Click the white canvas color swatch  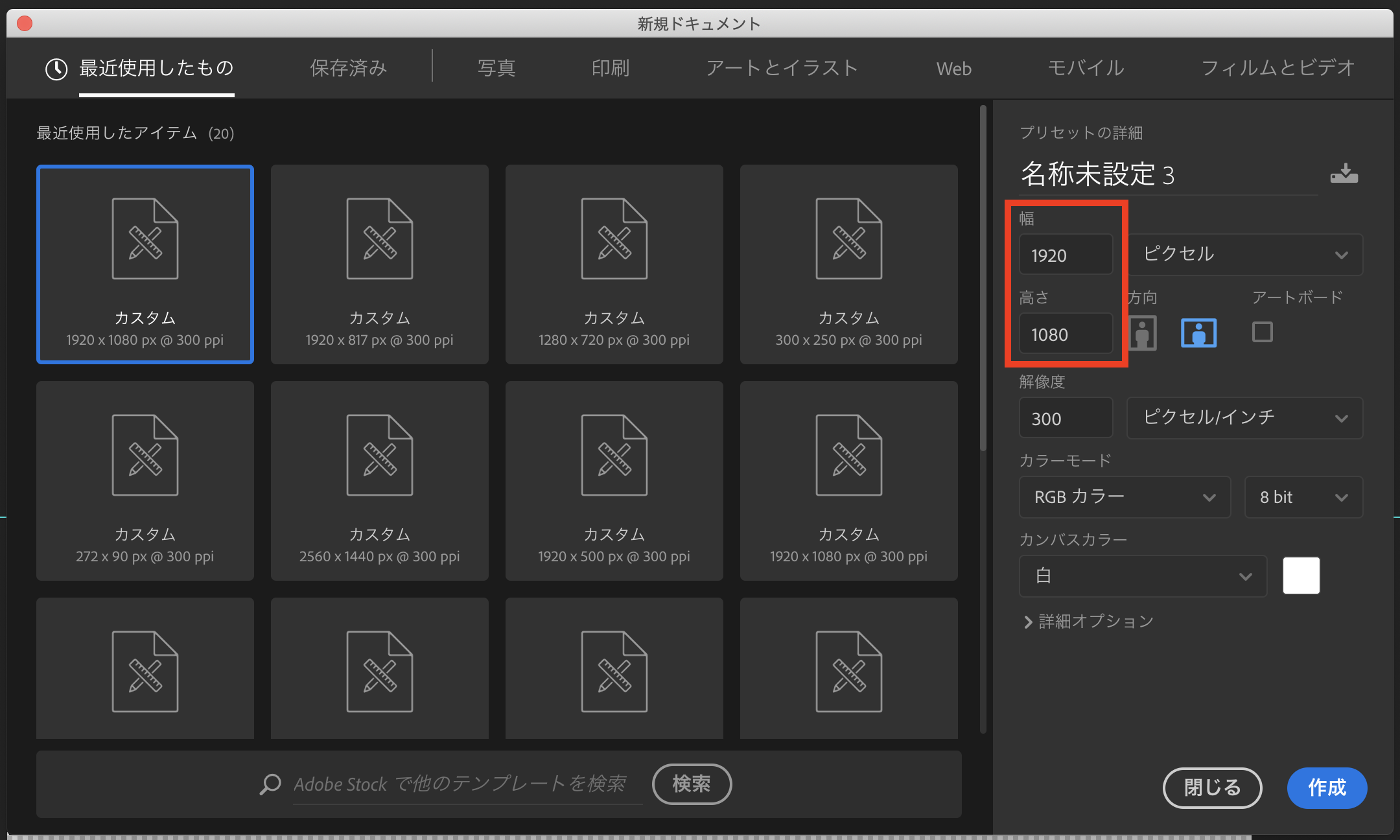[1301, 576]
